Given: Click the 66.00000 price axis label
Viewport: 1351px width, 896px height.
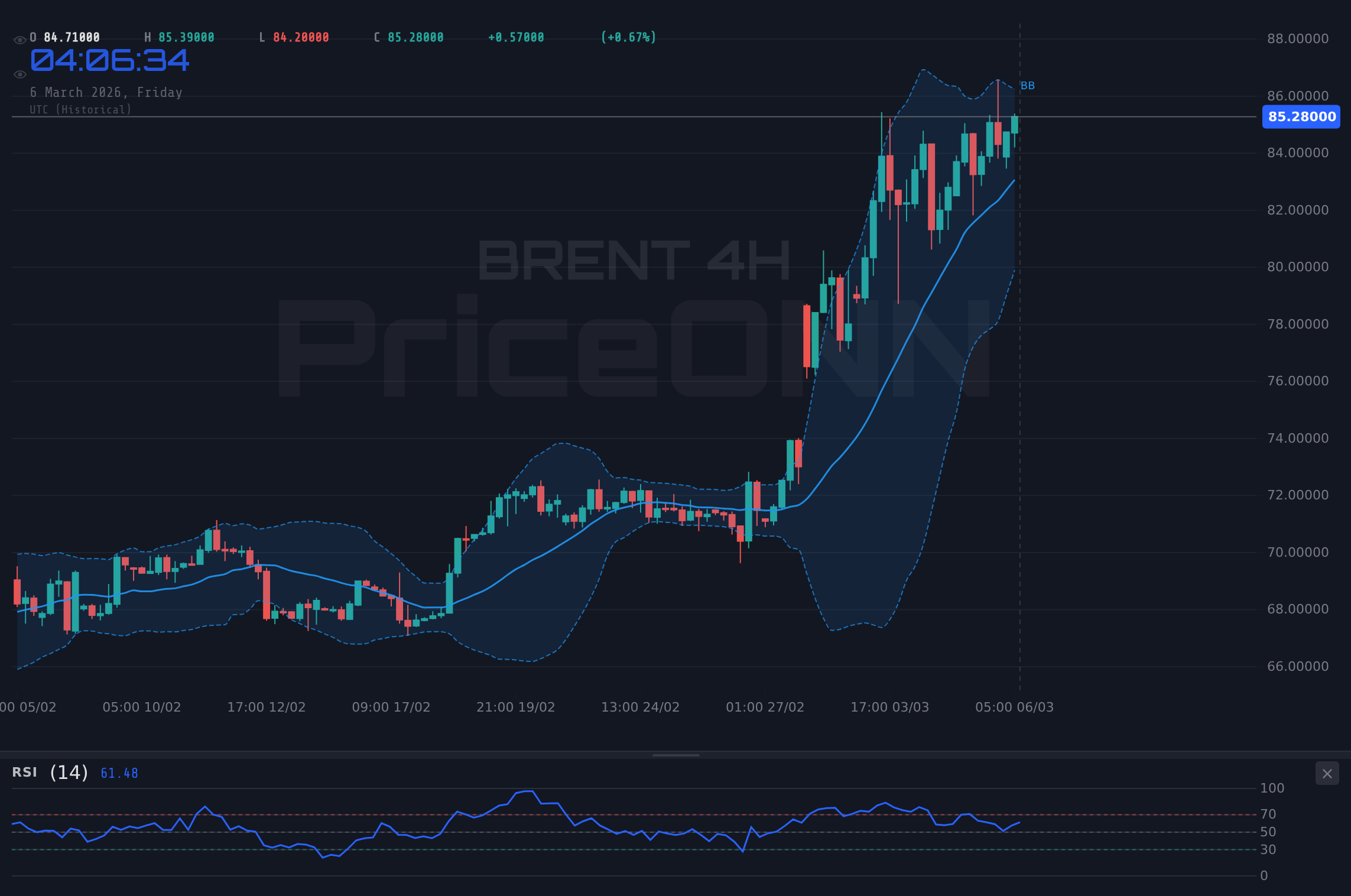Looking at the screenshot, I should pos(1298,667).
